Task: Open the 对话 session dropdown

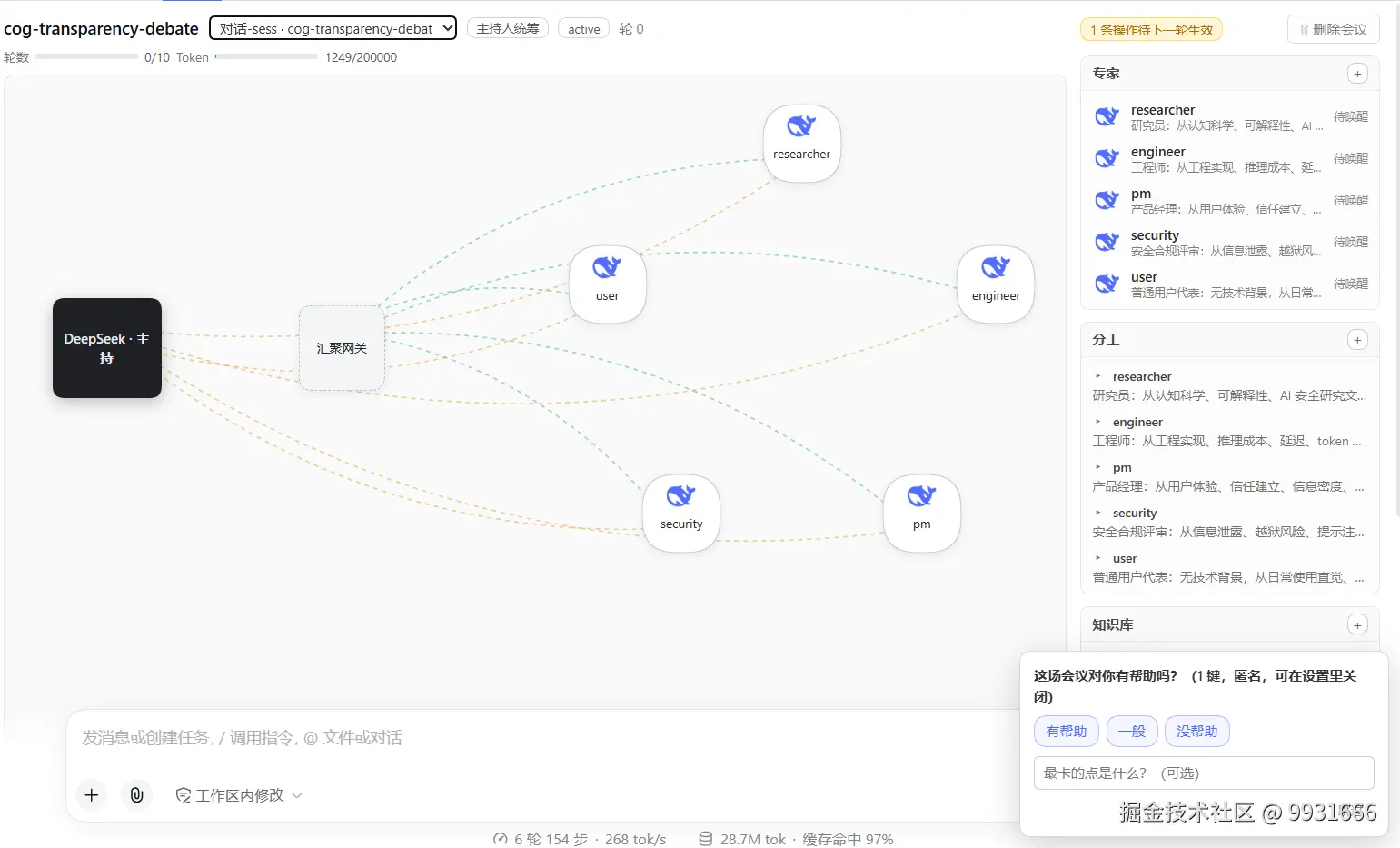Action: (x=333, y=28)
